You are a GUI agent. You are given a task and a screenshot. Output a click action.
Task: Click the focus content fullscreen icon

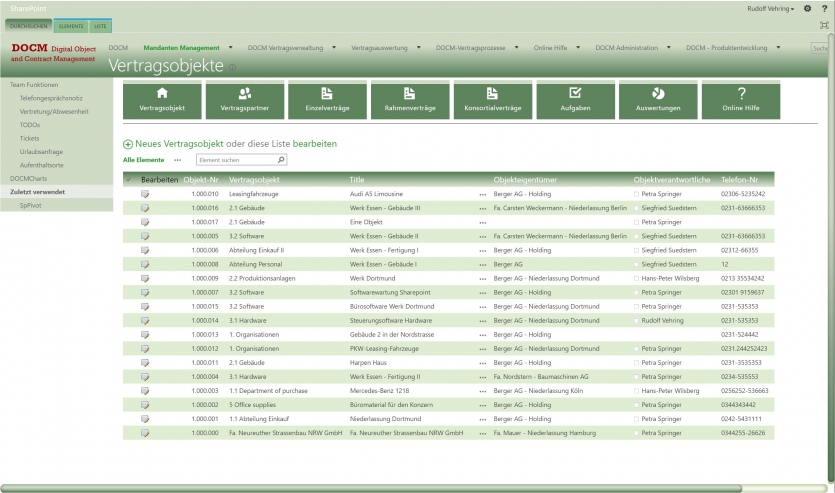[x=824, y=25]
